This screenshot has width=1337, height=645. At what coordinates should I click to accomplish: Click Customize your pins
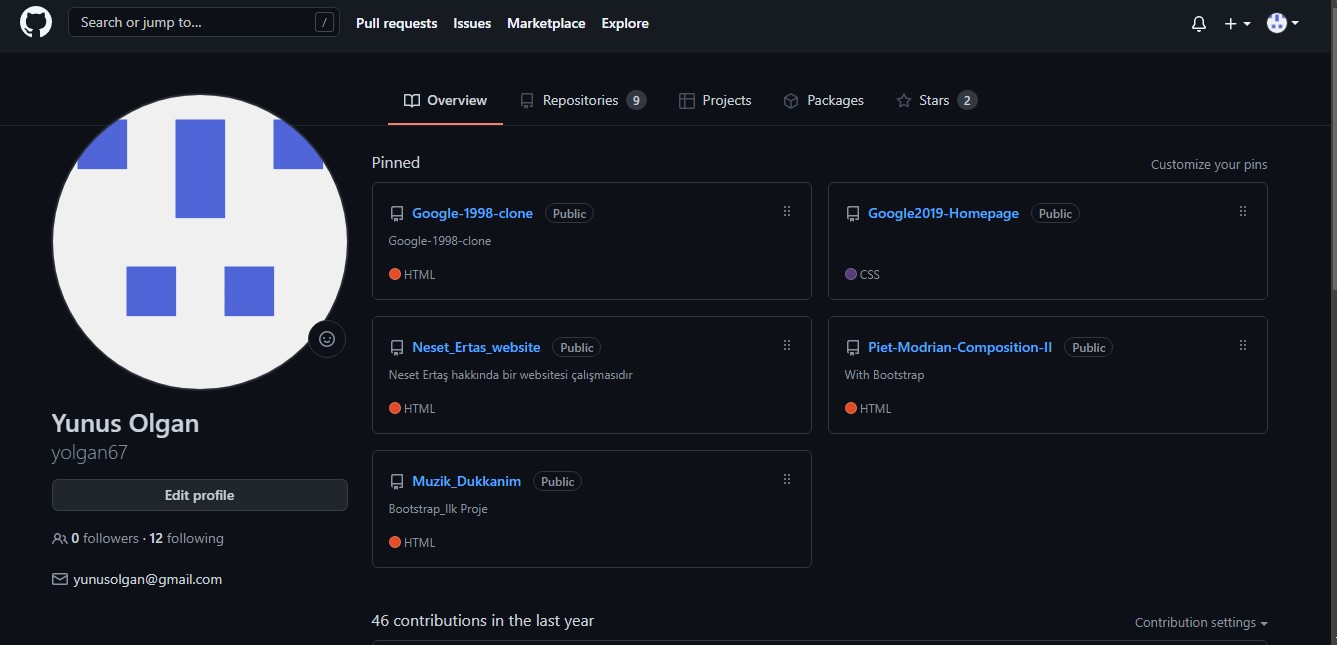[1209, 164]
